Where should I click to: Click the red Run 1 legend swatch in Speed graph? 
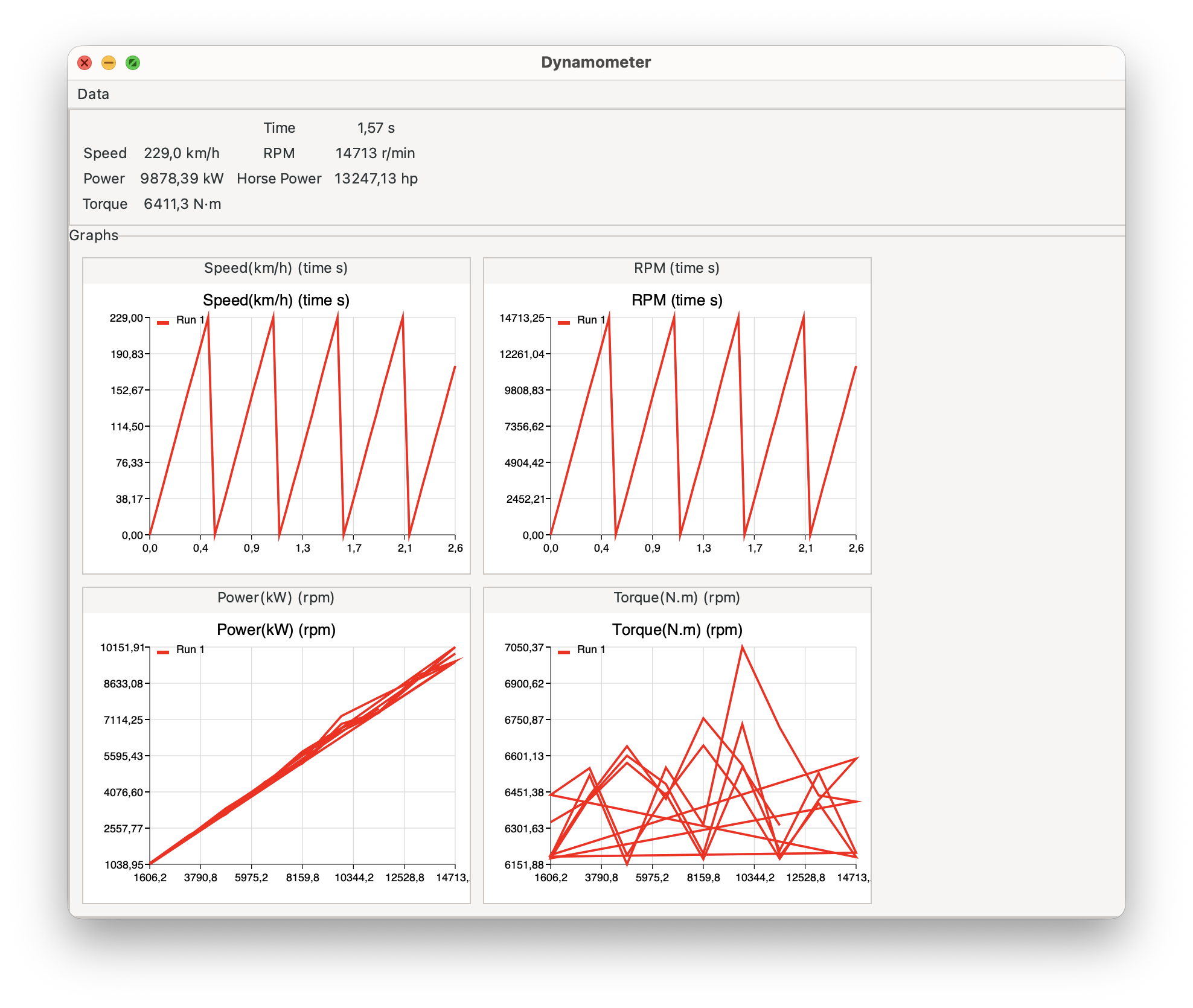pyautogui.click(x=163, y=322)
